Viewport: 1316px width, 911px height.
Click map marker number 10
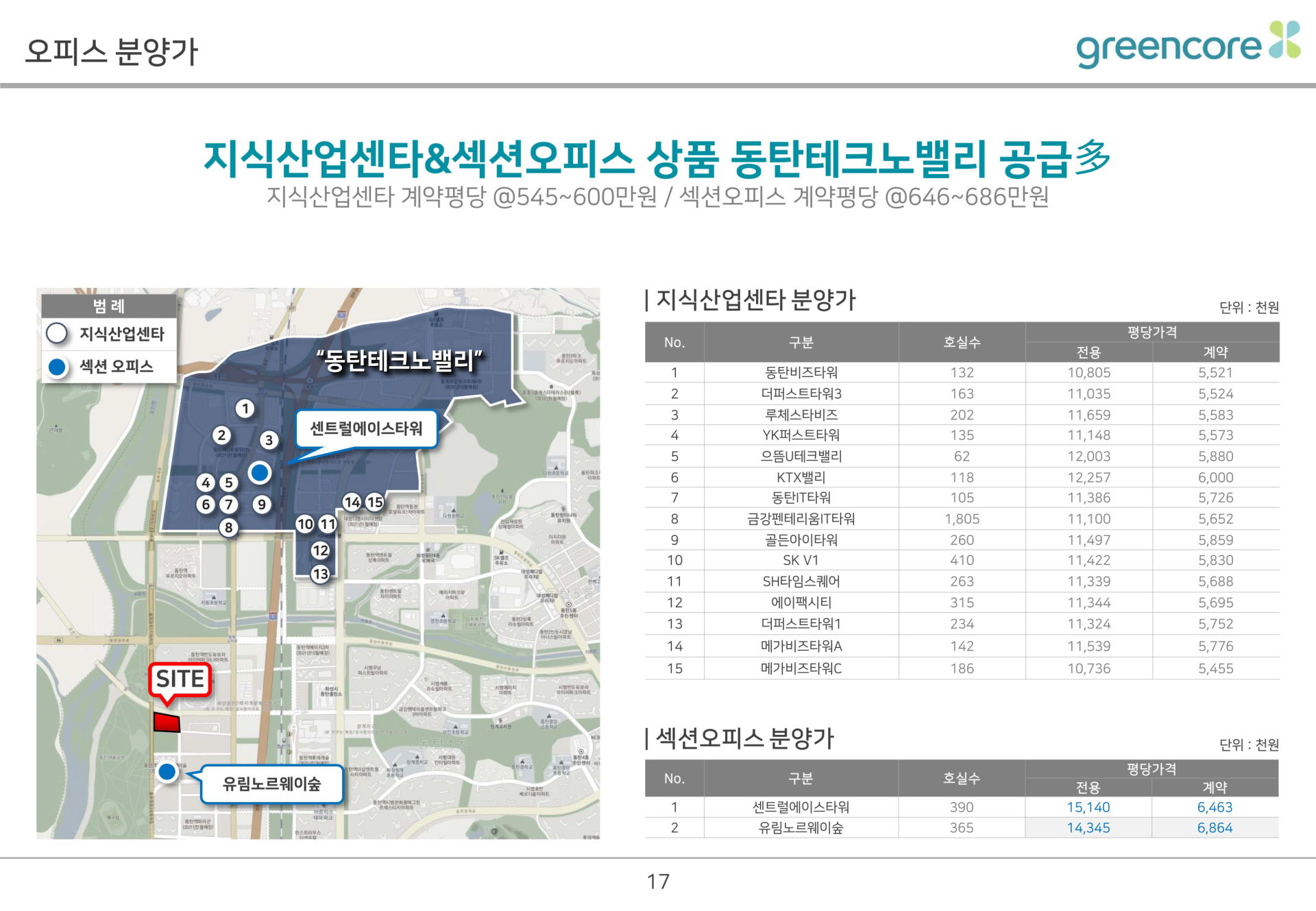[305, 524]
